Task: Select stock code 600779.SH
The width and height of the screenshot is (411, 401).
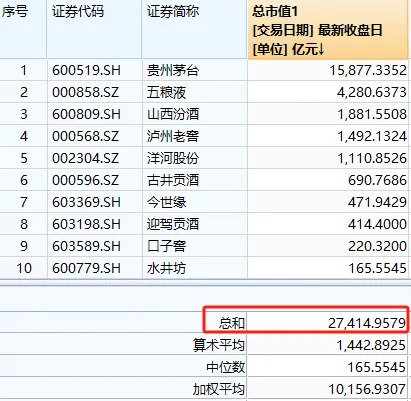Action: click(x=86, y=268)
